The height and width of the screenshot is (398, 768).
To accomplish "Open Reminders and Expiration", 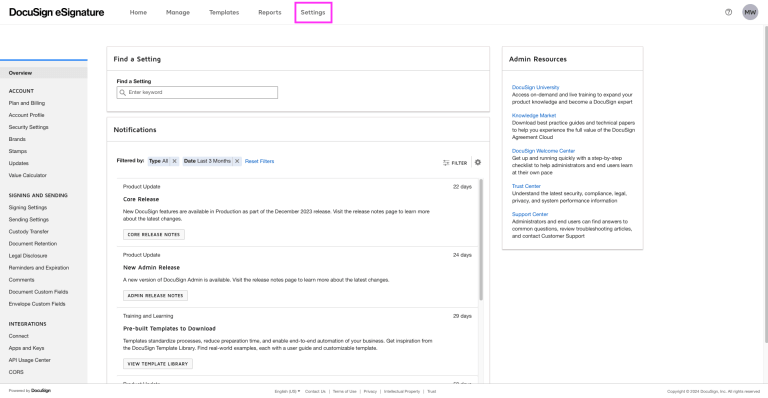I will click(x=39, y=268).
